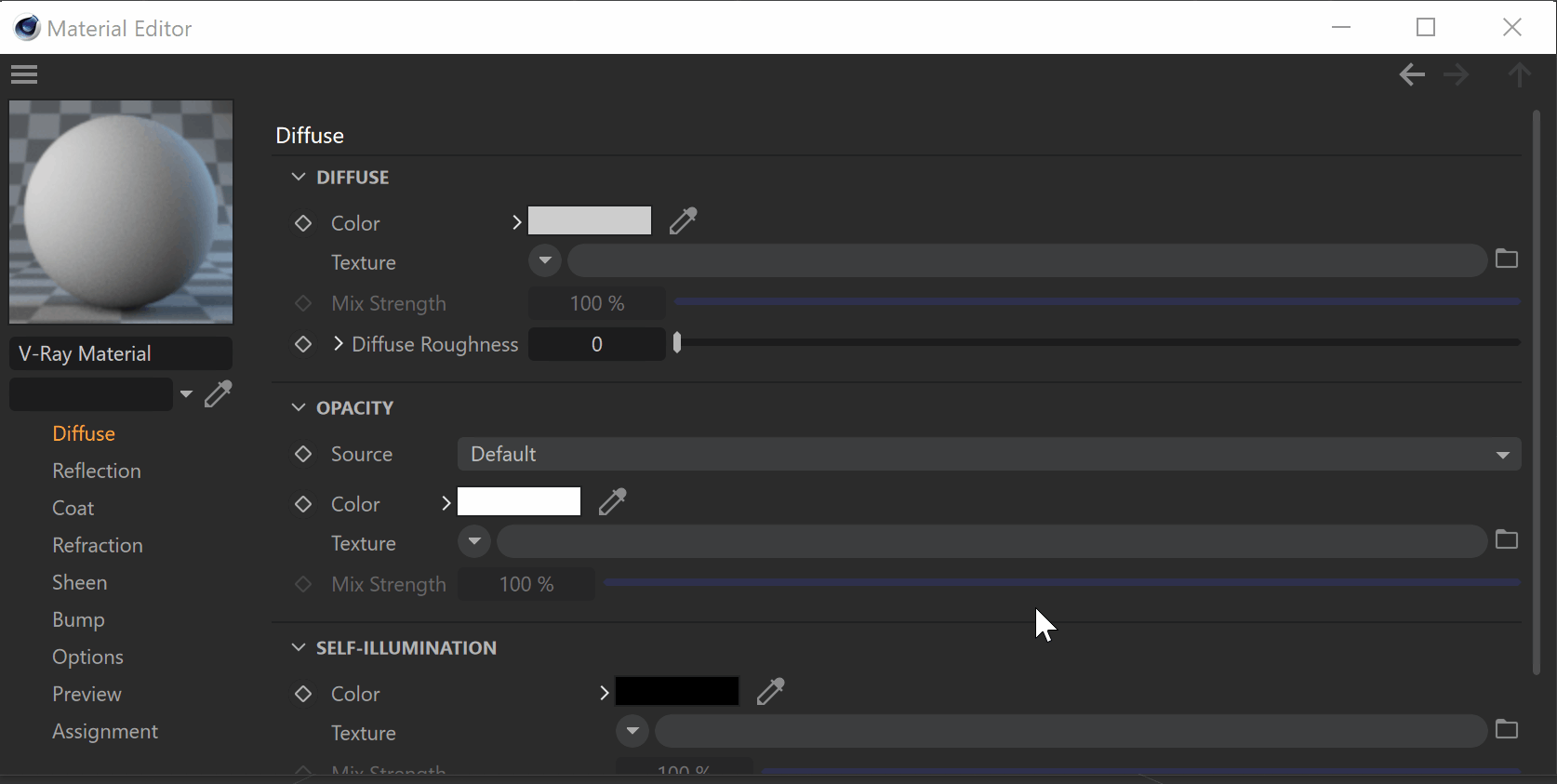Browse for a Diffuse texture file
This screenshot has width=1557, height=784.
pos(1507,259)
